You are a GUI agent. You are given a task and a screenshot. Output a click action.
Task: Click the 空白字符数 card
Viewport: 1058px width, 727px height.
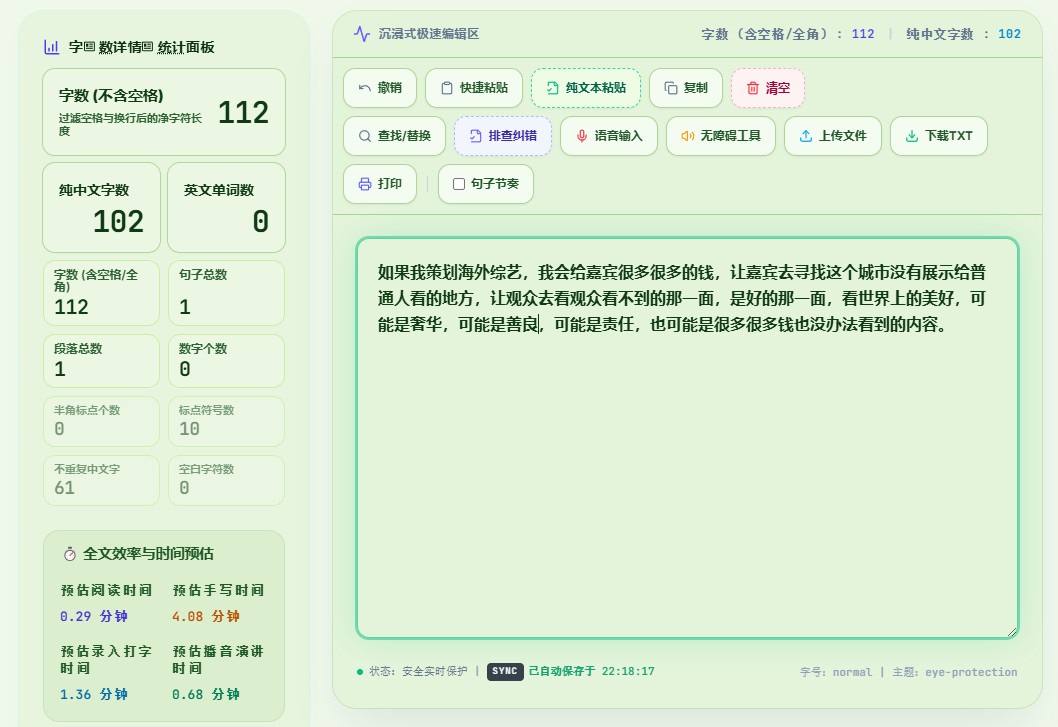click(x=226, y=480)
